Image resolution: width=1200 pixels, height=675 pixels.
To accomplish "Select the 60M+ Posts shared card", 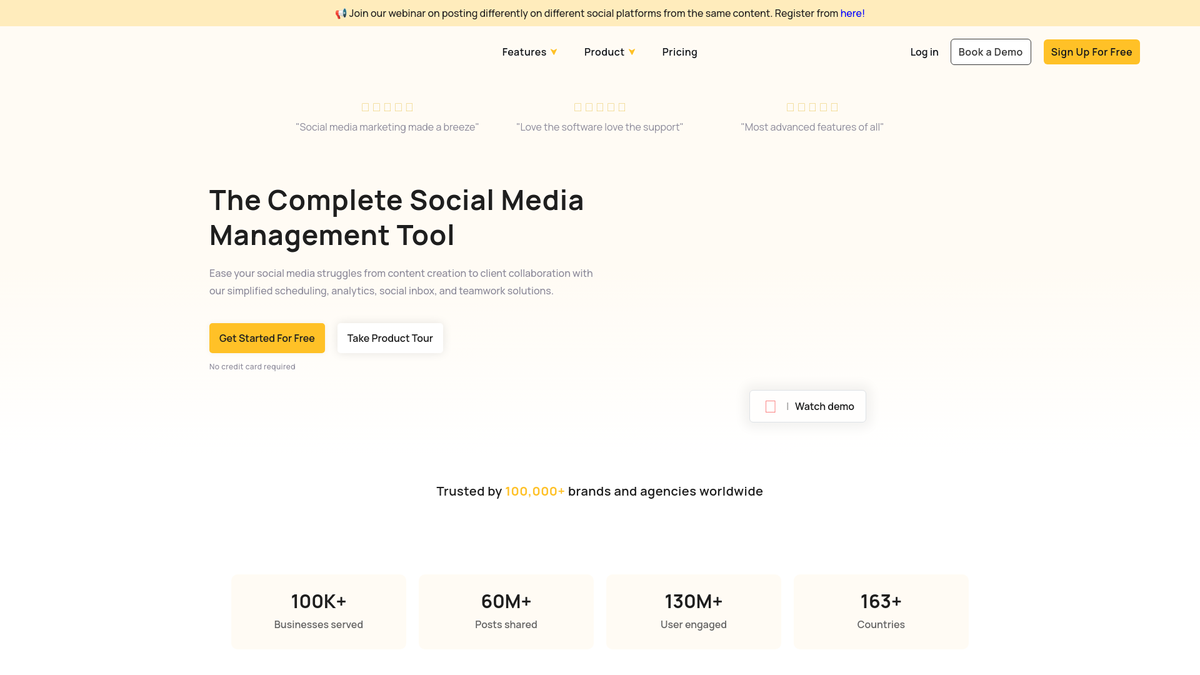I will (x=506, y=611).
